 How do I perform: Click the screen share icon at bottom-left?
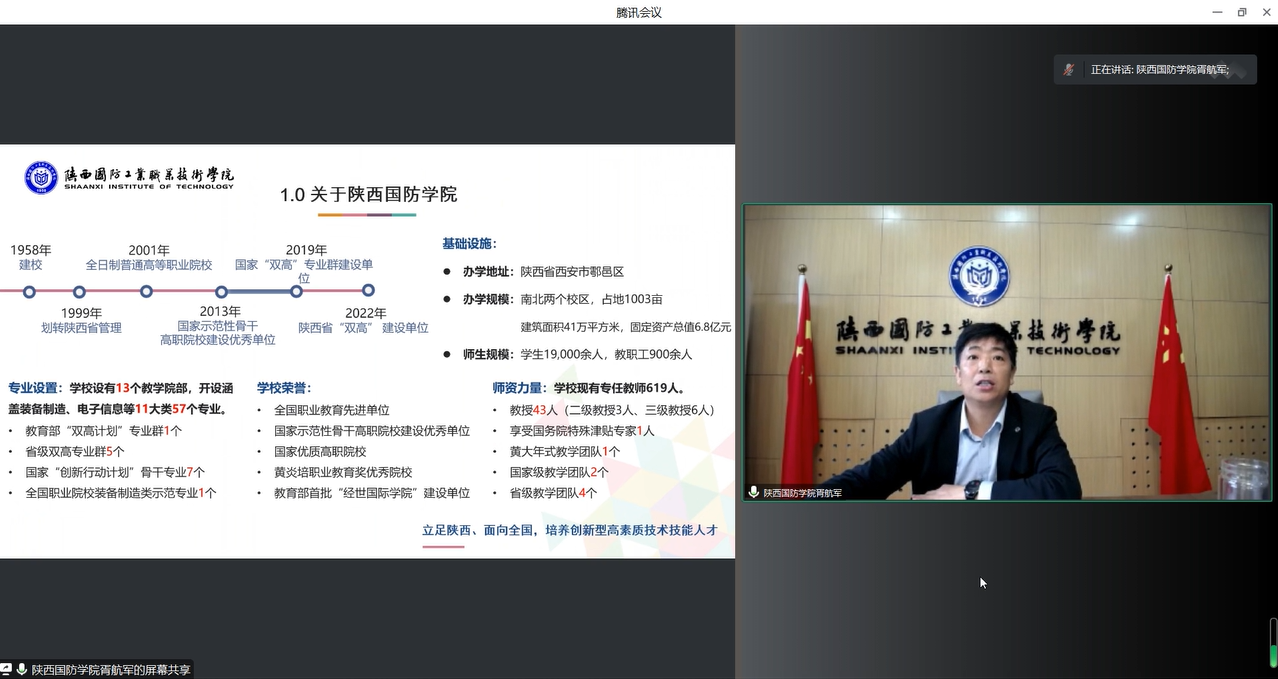click(6, 669)
